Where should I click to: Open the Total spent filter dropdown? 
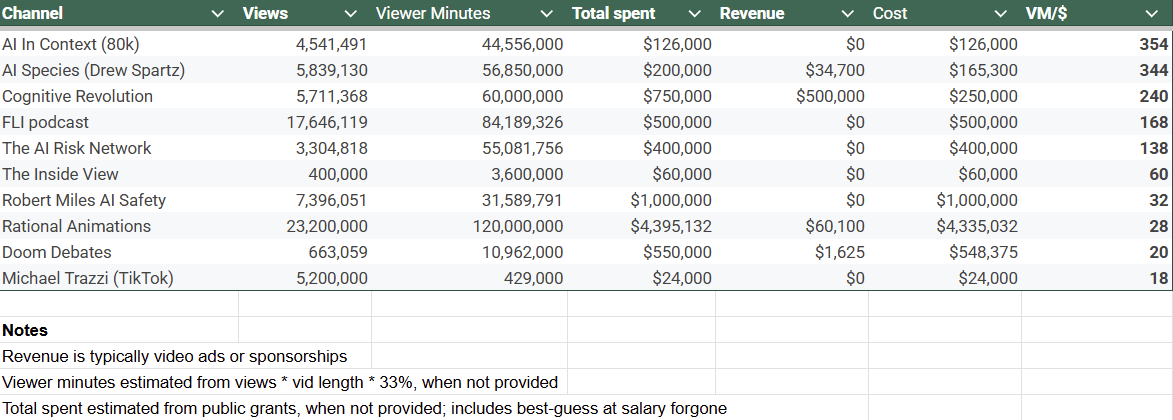694,14
